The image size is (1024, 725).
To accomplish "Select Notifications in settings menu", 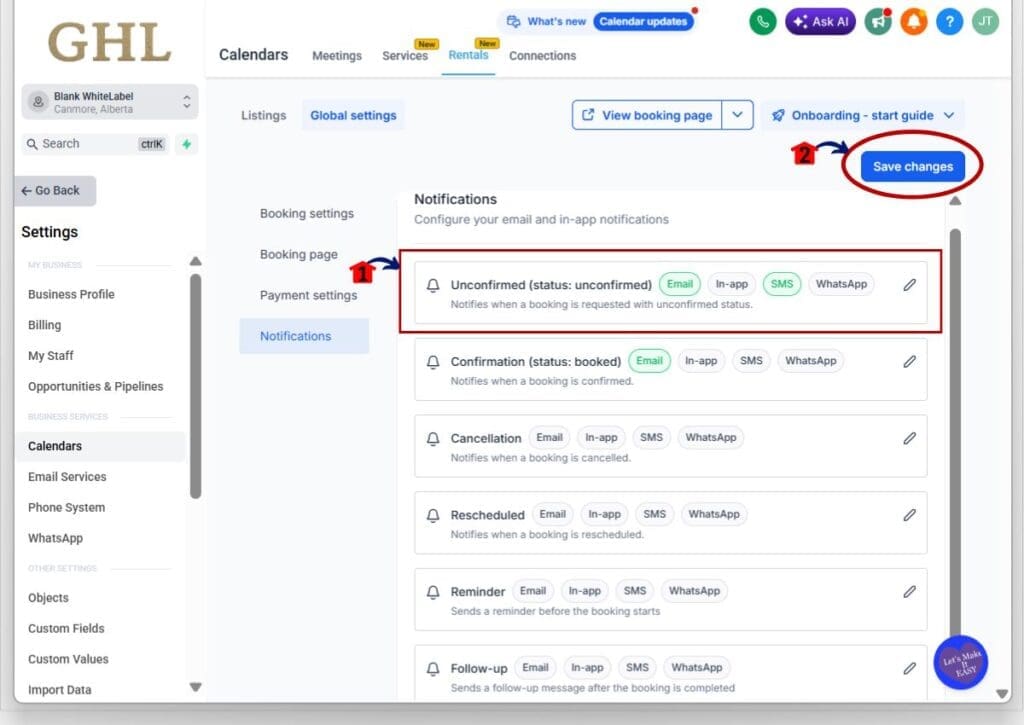I will [304, 336].
